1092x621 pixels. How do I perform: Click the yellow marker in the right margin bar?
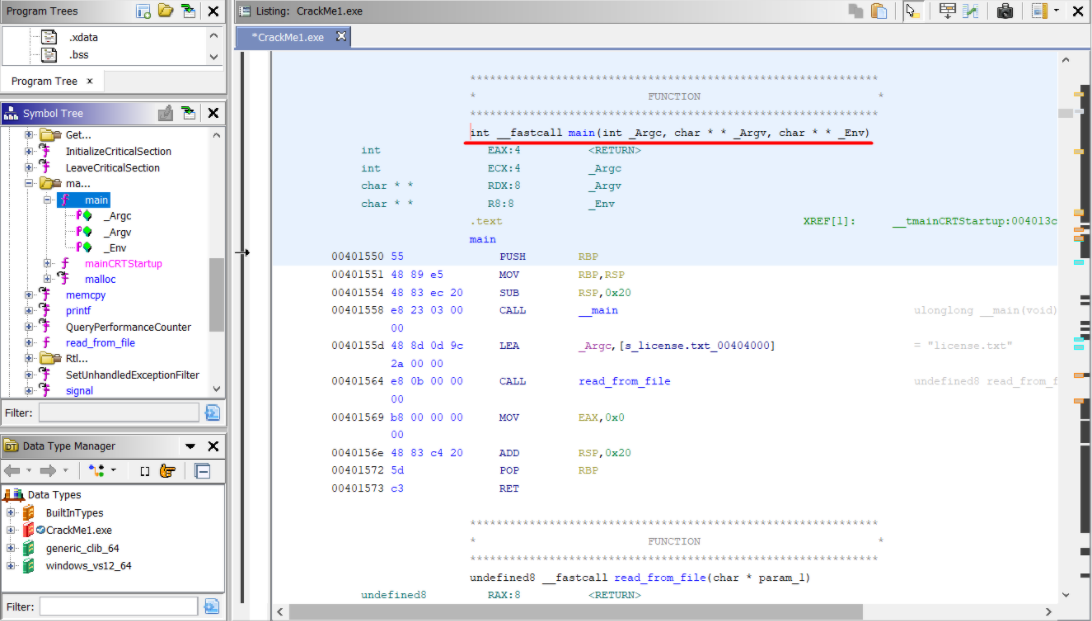[1079, 94]
